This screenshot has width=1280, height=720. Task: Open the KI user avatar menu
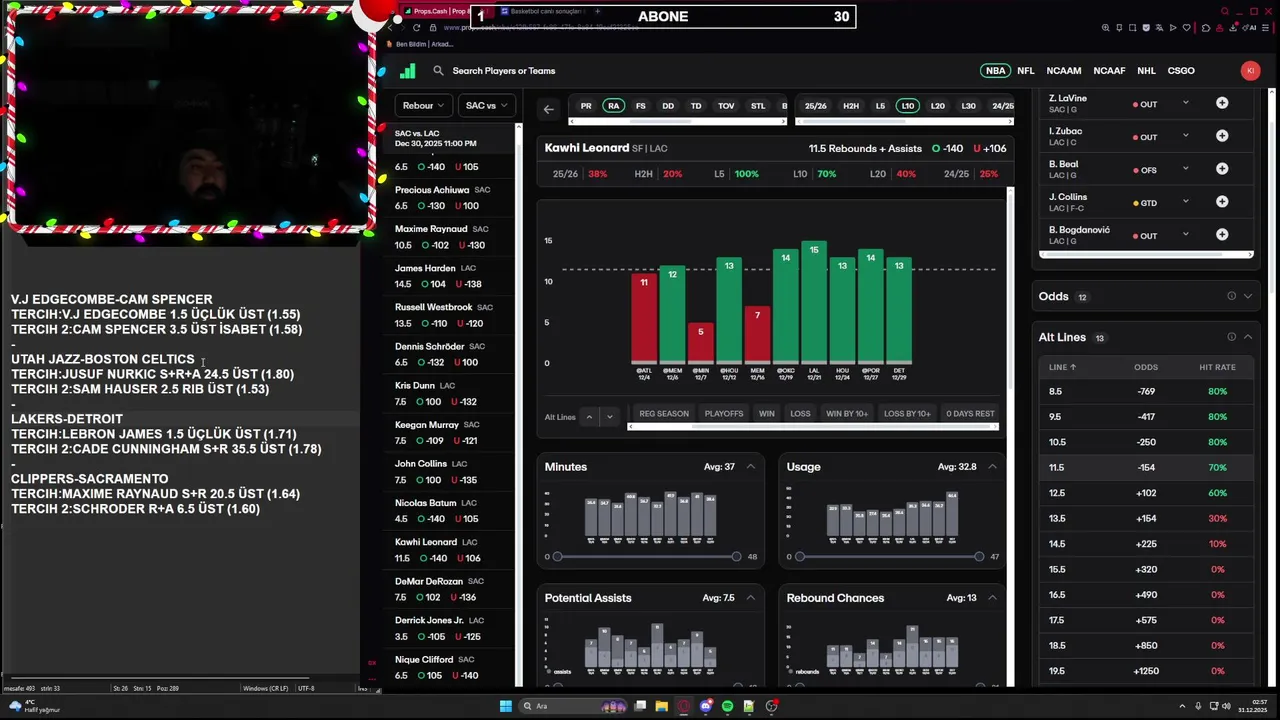(1250, 71)
